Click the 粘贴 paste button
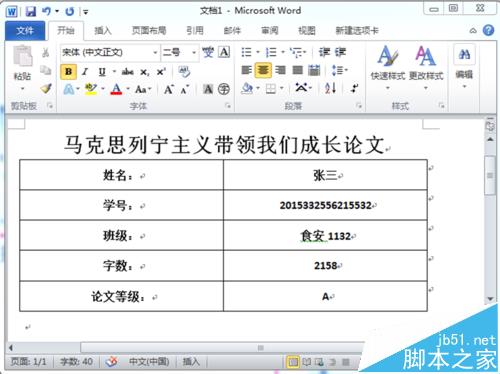The width and height of the screenshot is (500, 374). 22,68
